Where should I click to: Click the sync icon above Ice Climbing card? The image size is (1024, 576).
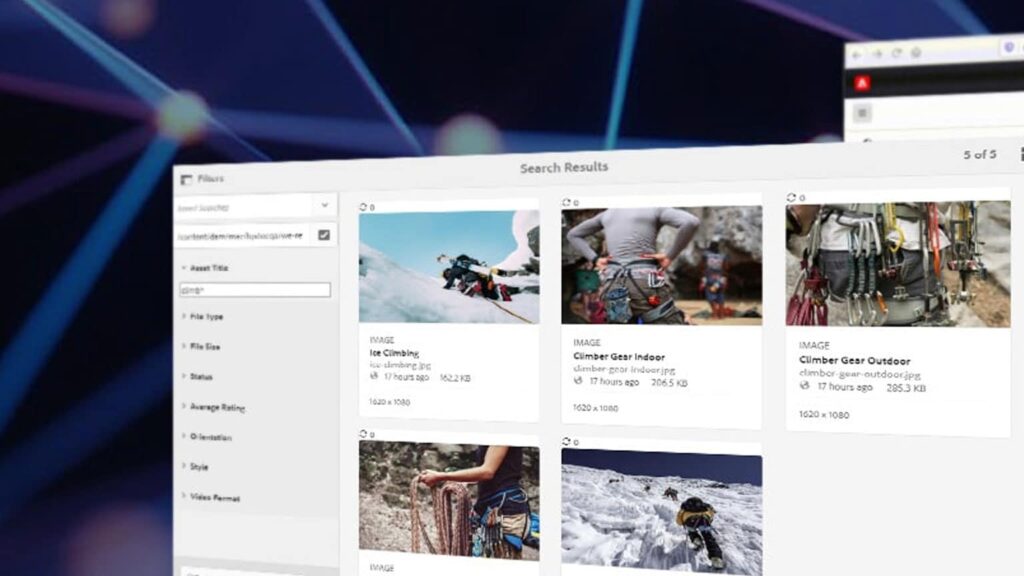coord(364,207)
